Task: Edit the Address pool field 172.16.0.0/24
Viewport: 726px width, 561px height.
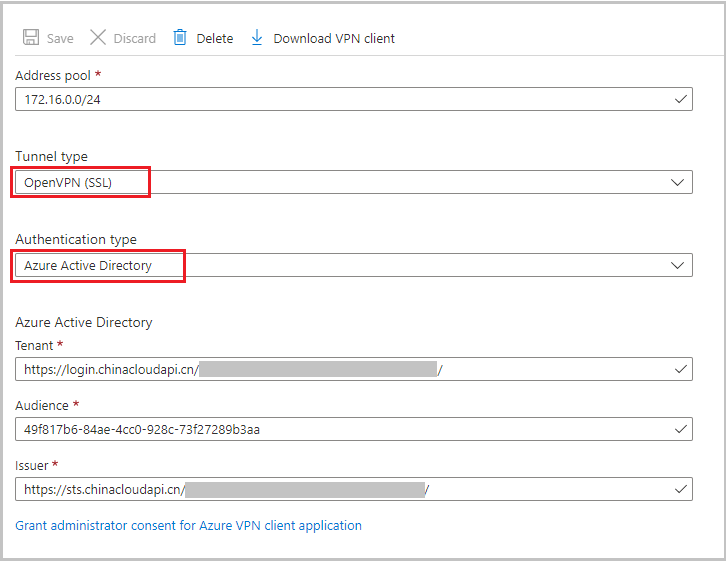Action: click(x=354, y=99)
